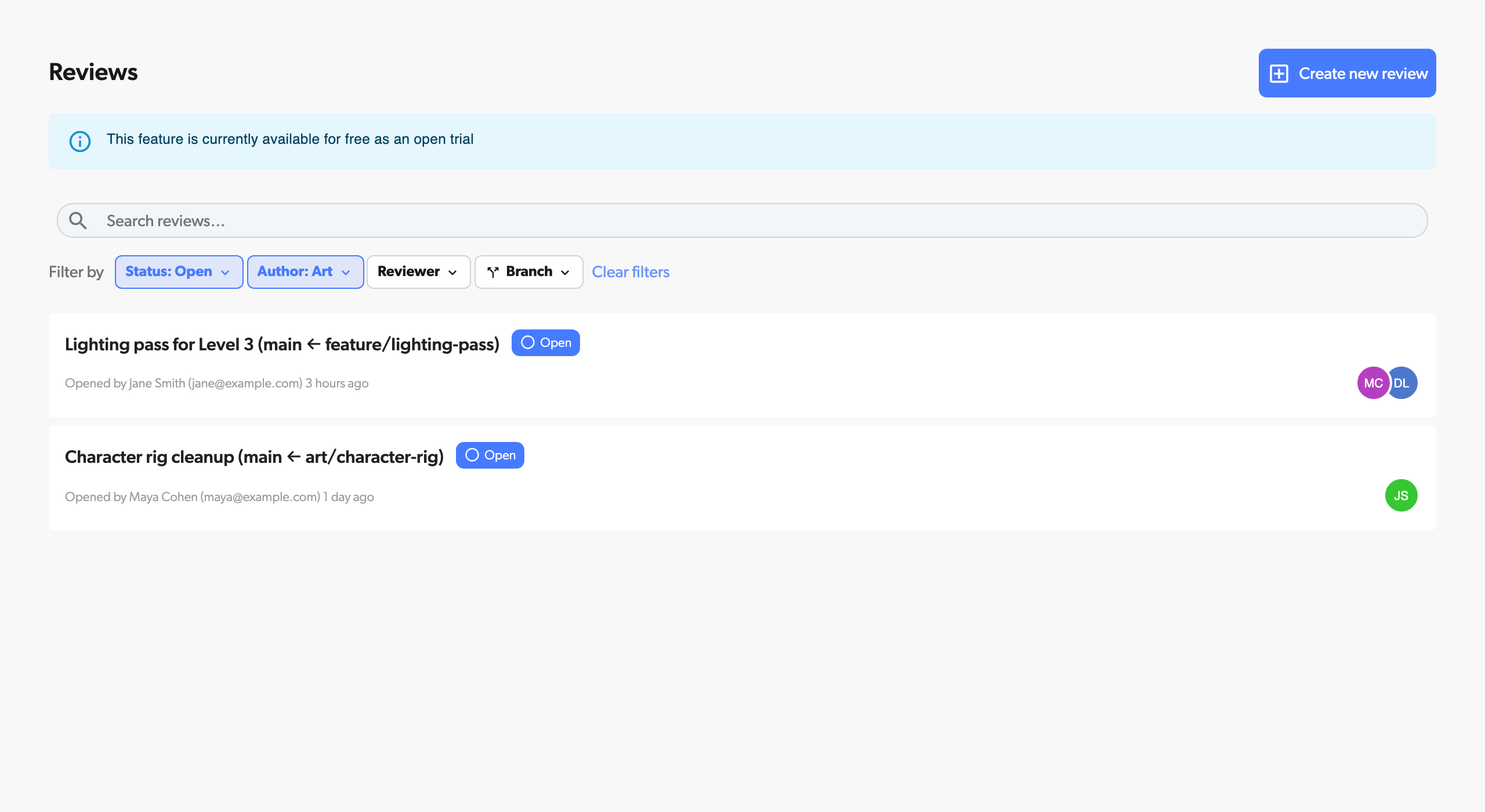Click the DL reviewer avatar
Viewport: 1485px width, 812px height.
click(x=1404, y=383)
